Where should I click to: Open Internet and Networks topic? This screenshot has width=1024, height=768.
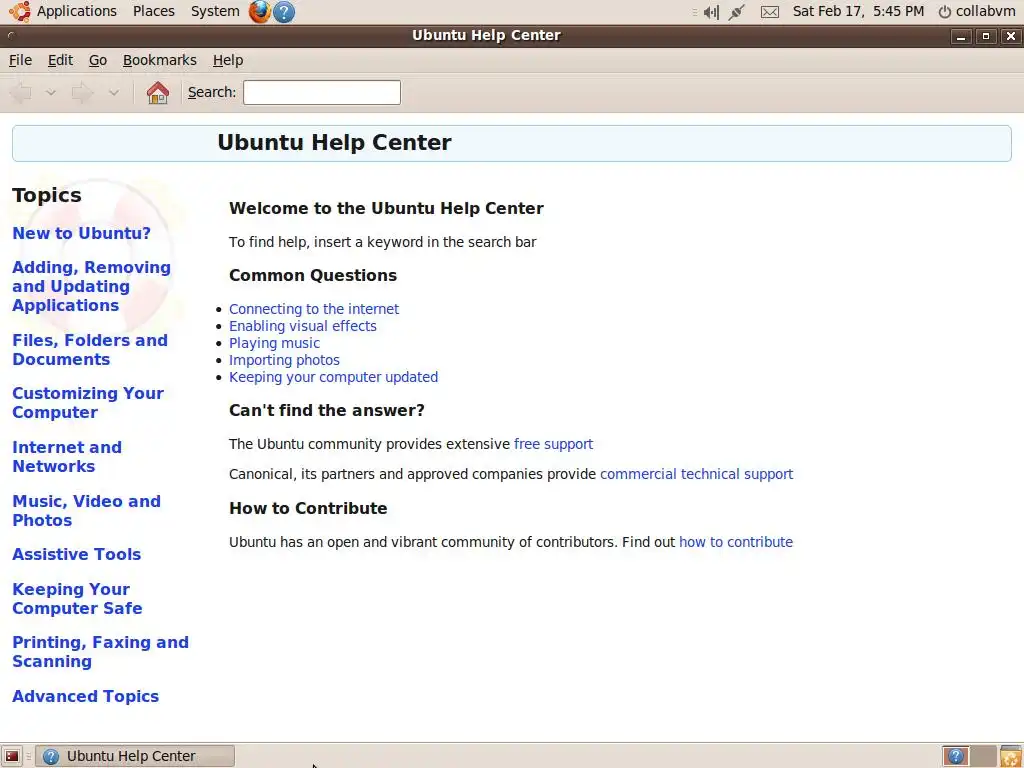click(x=67, y=456)
